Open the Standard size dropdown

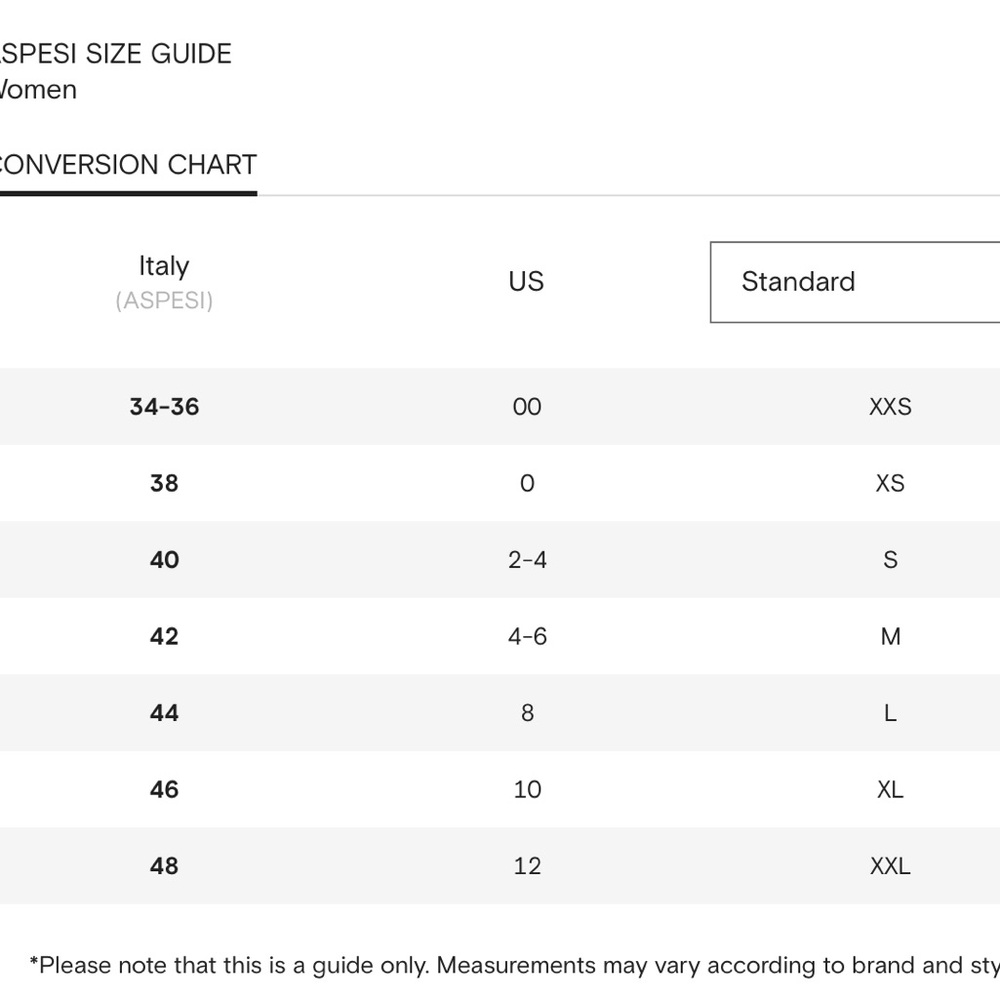point(855,282)
